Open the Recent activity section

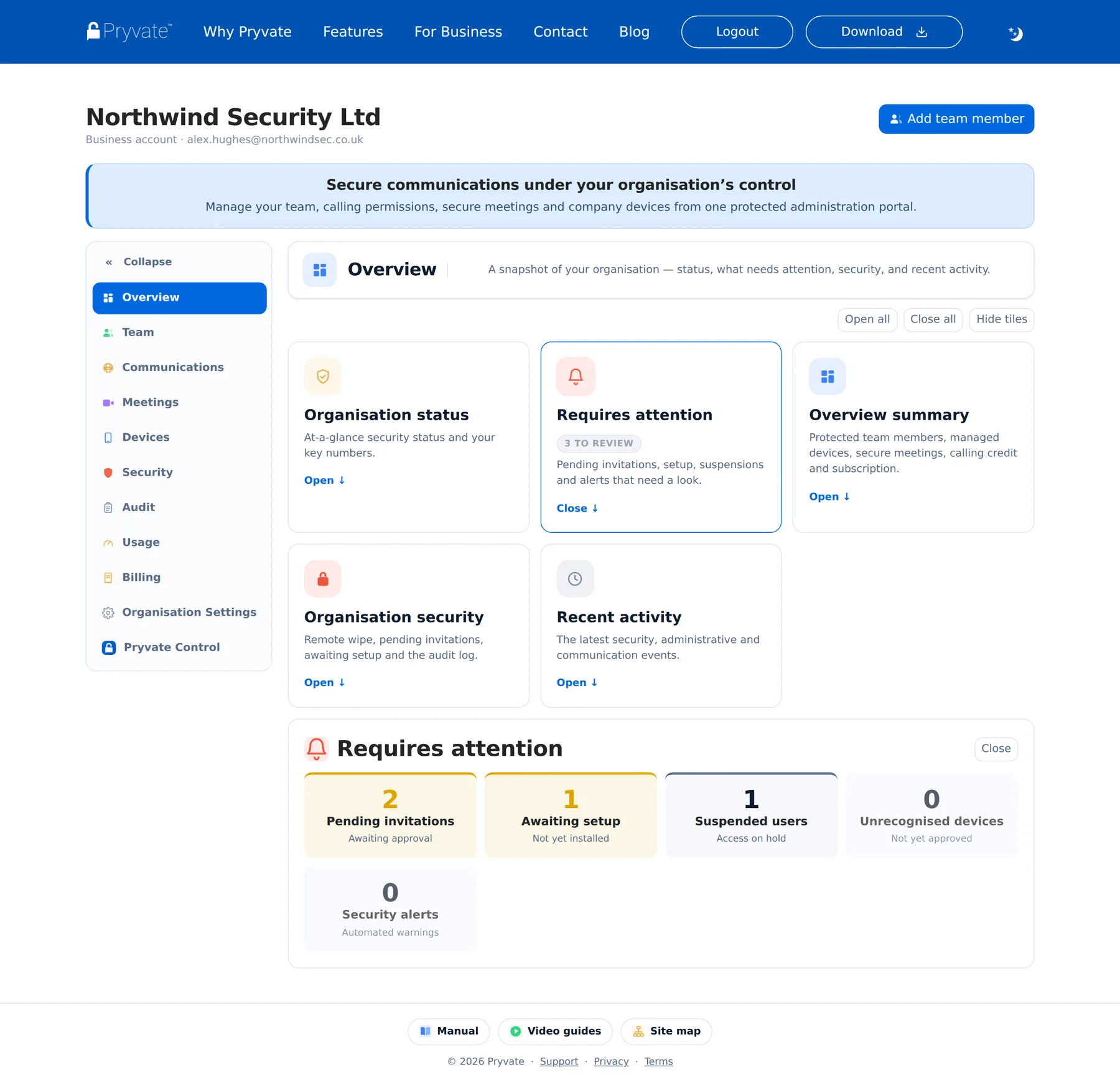[x=577, y=682]
